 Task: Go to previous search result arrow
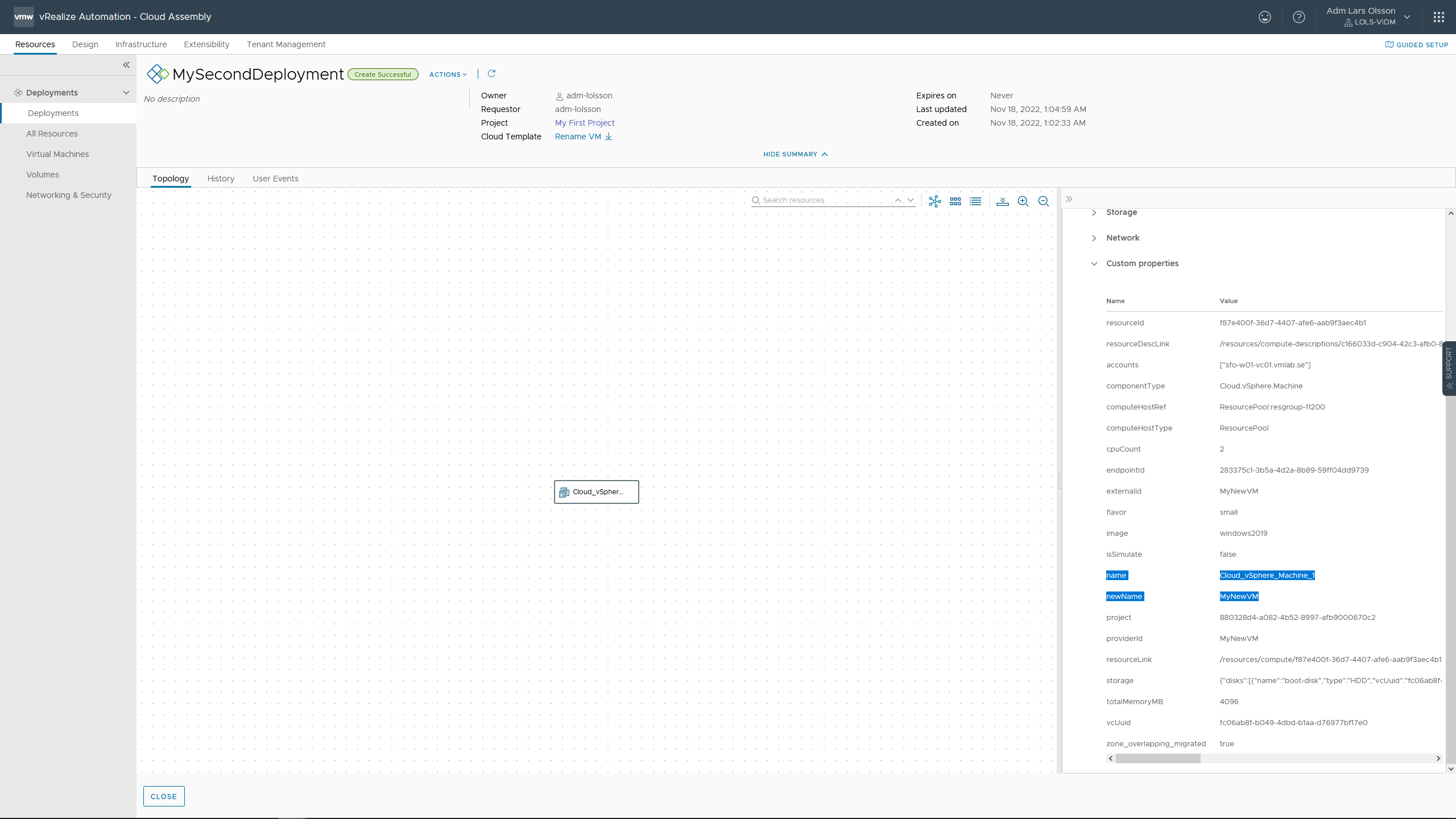(898, 200)
